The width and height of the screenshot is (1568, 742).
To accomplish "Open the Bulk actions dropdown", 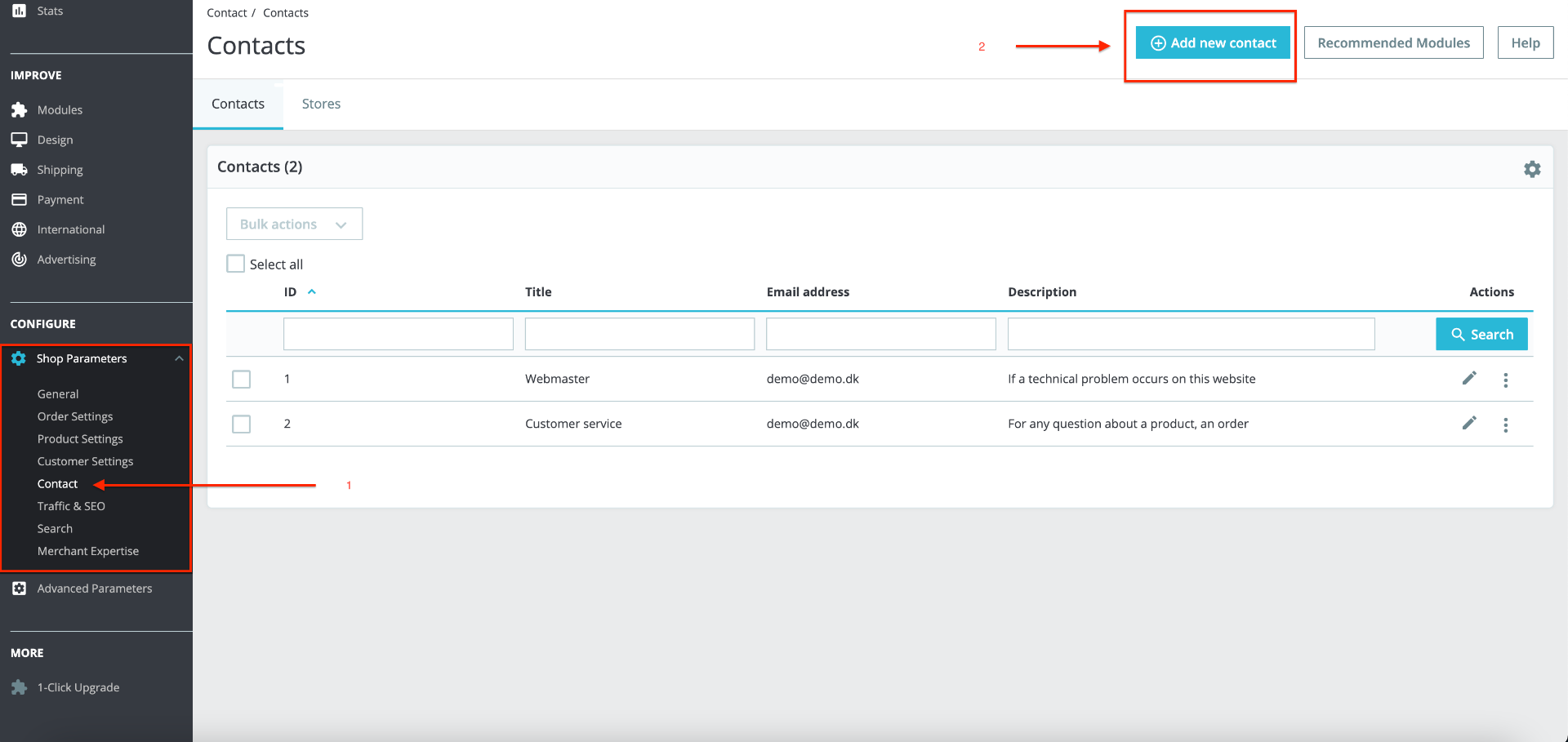I will (294, 224).
